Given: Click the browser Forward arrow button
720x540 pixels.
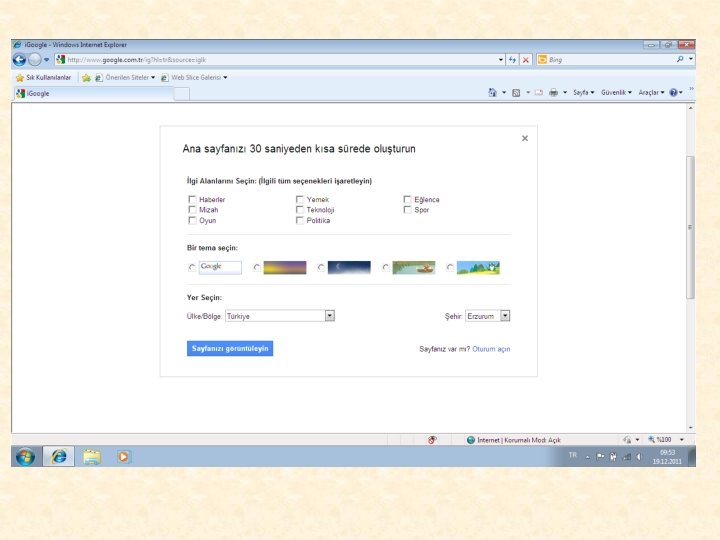Looking at the screenshot, I should click(x=34, y=60).
